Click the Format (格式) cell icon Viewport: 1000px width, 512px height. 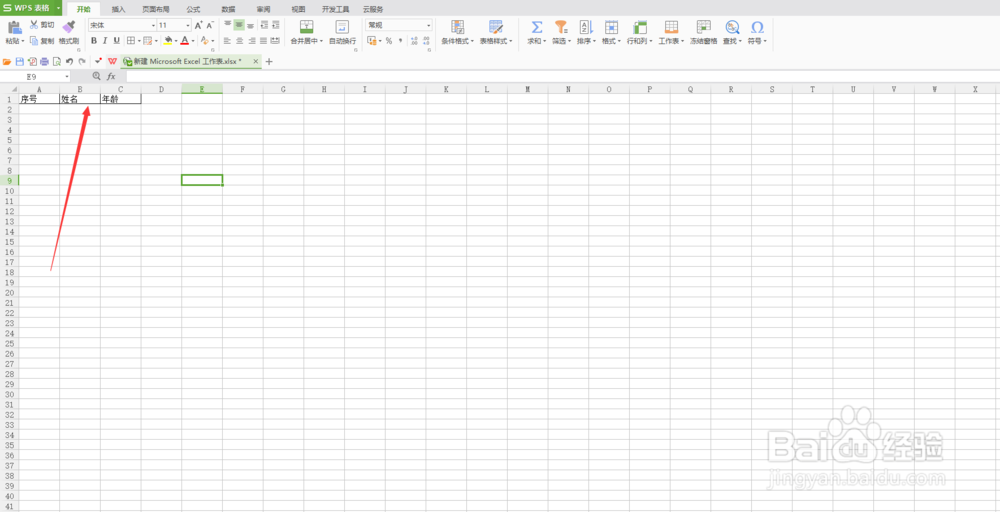(x=611, y=27)
